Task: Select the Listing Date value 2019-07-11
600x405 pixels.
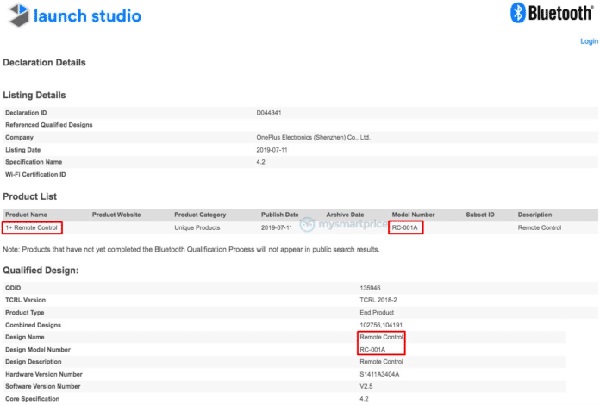Action: coord(272,150)
